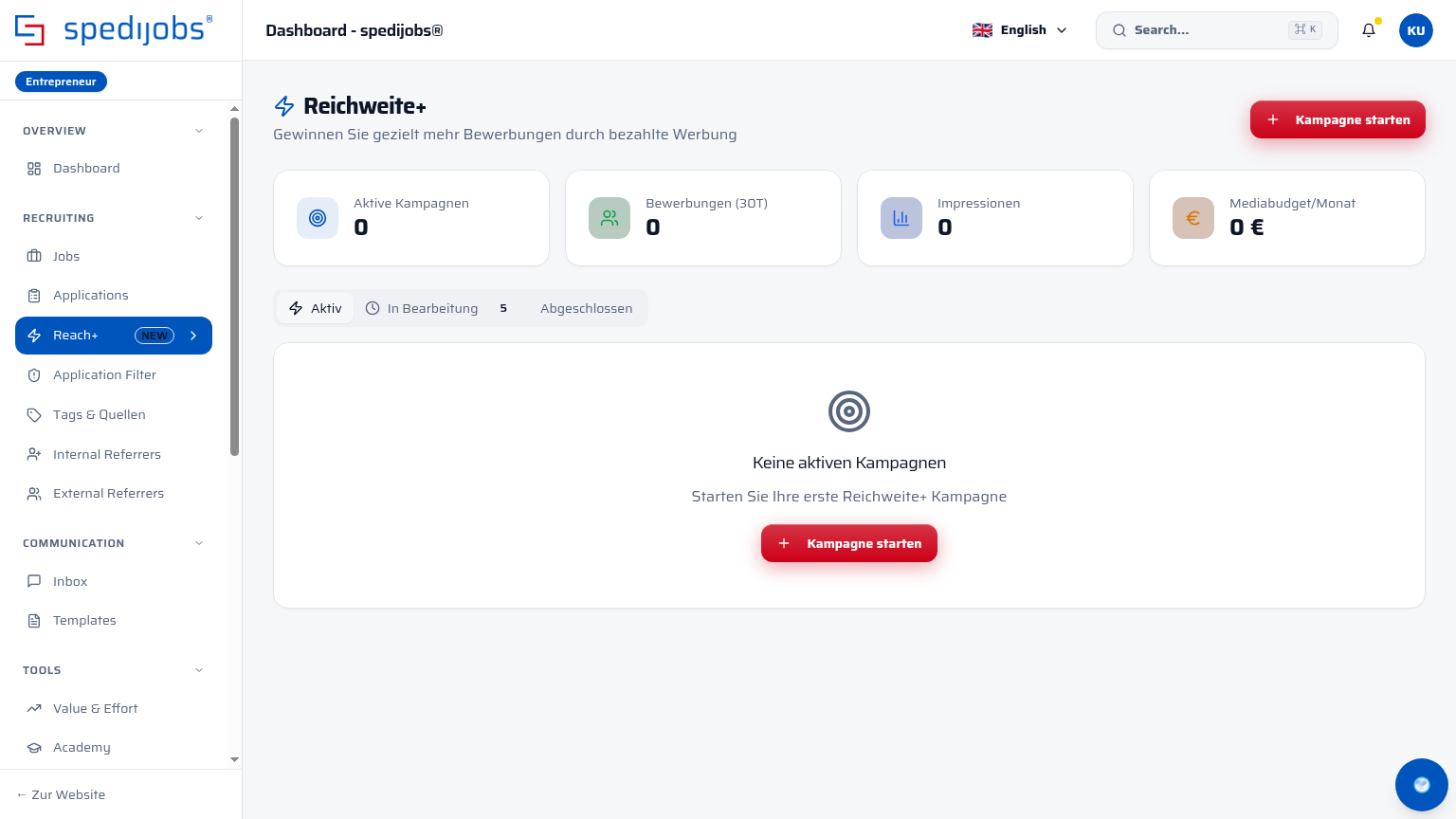Go to Applications in the sidebar

114,296
